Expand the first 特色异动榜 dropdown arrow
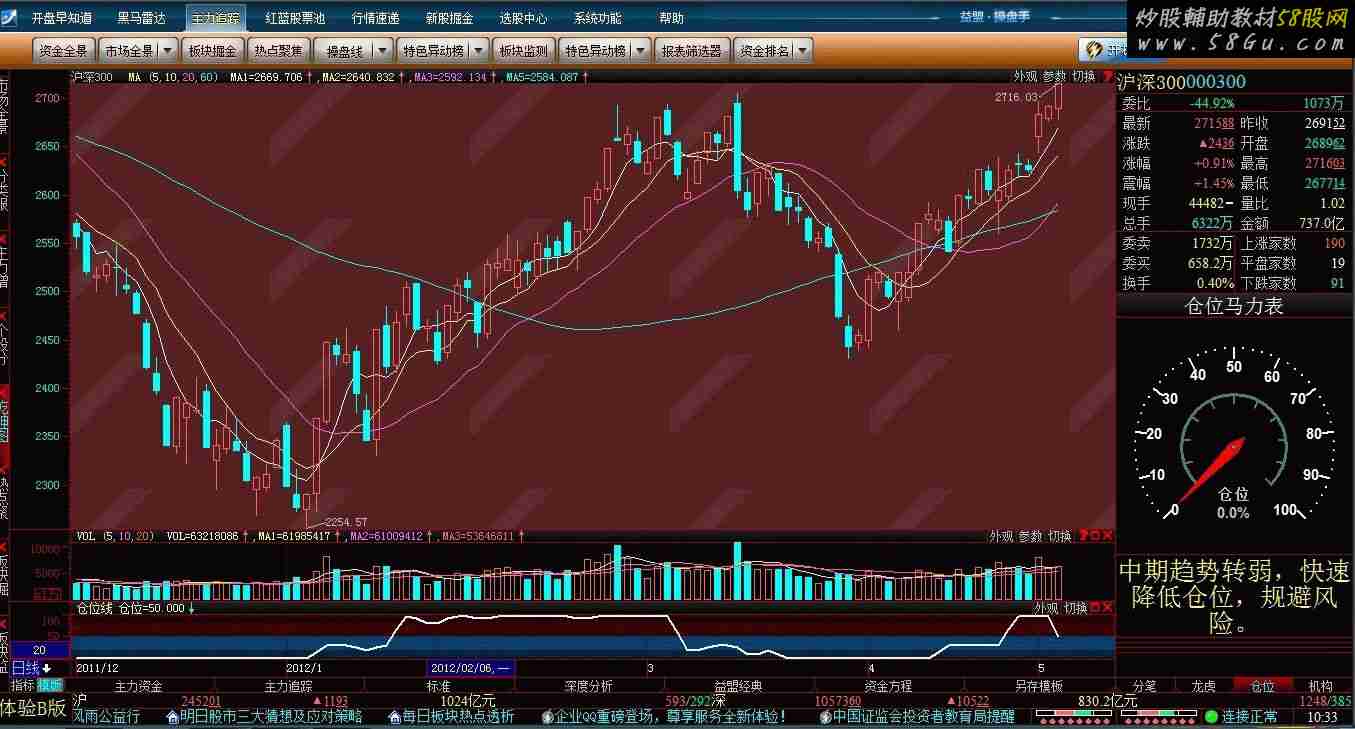1355x729 pixels. (479, 50)
